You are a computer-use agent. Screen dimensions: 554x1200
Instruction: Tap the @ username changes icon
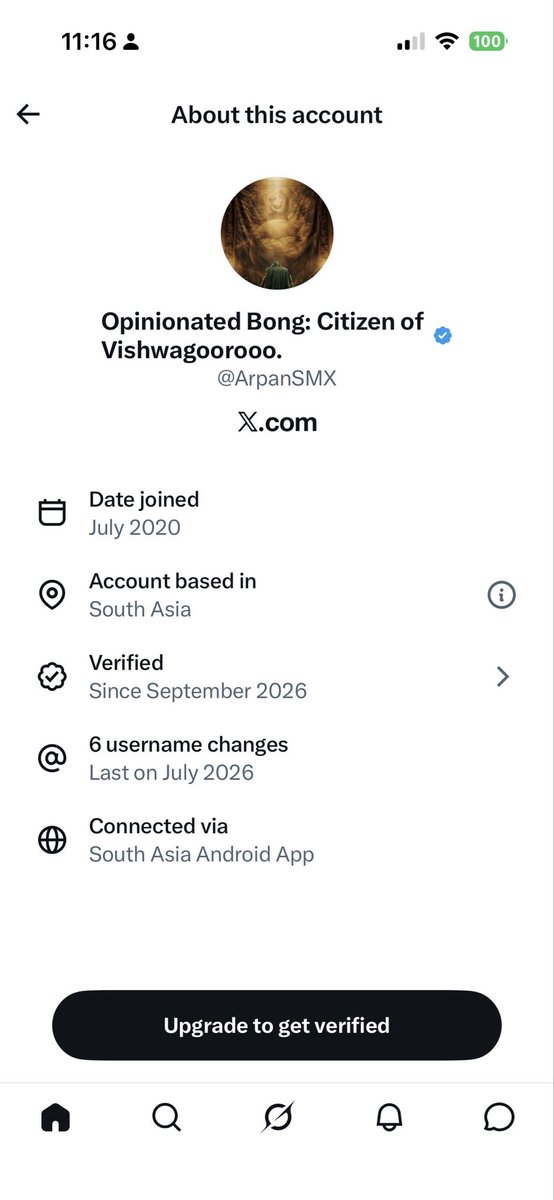point(52,759)
